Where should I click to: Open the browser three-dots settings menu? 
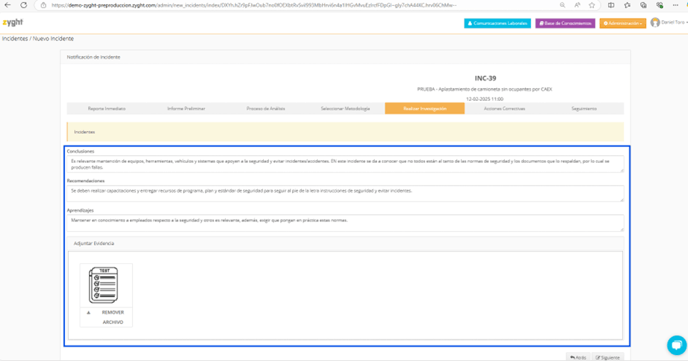[x=675, y=5]
